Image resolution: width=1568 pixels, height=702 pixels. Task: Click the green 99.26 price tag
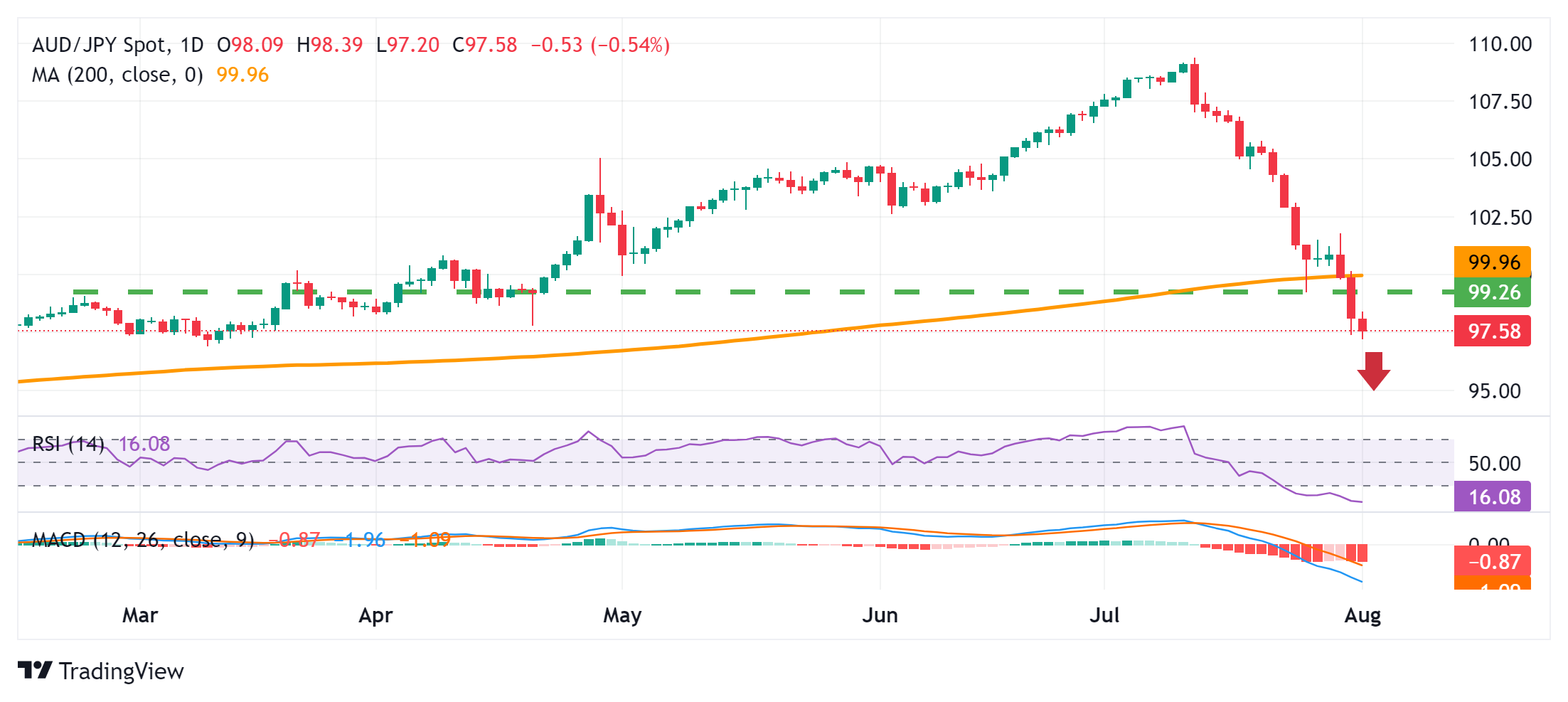pos(1492,292)
